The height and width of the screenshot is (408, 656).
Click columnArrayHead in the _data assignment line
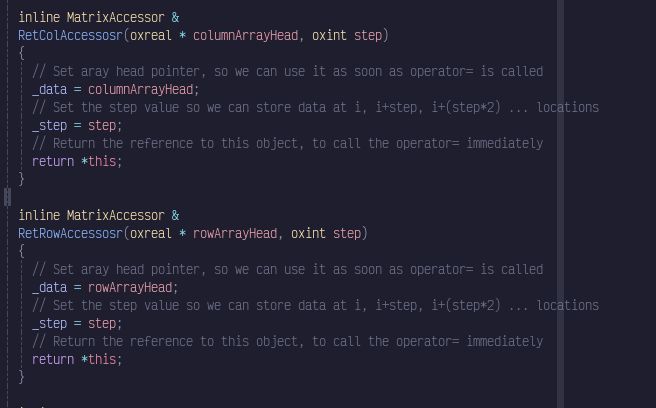141,90
